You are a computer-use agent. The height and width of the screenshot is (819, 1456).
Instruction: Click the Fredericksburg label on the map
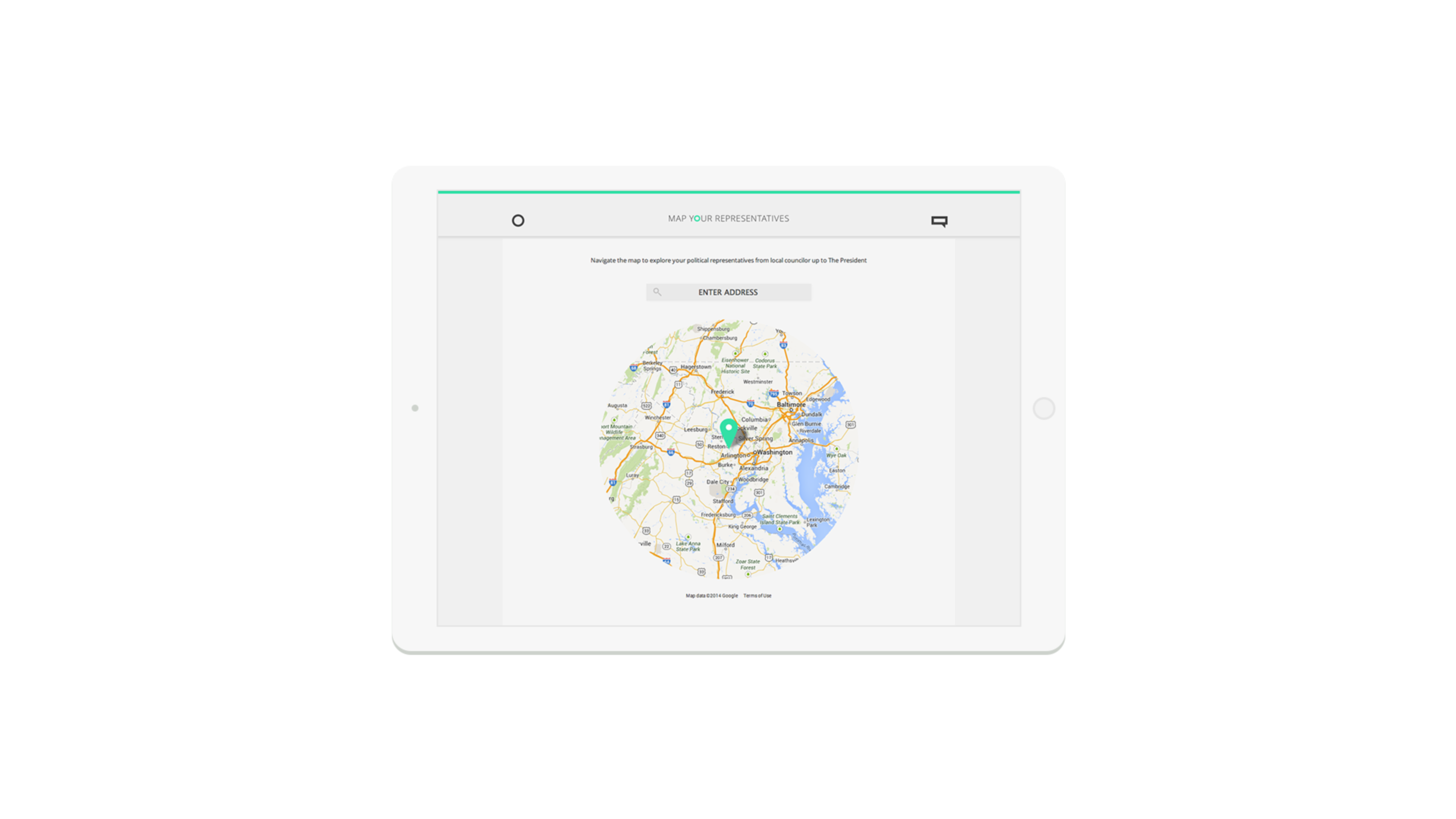click(718, 515)
